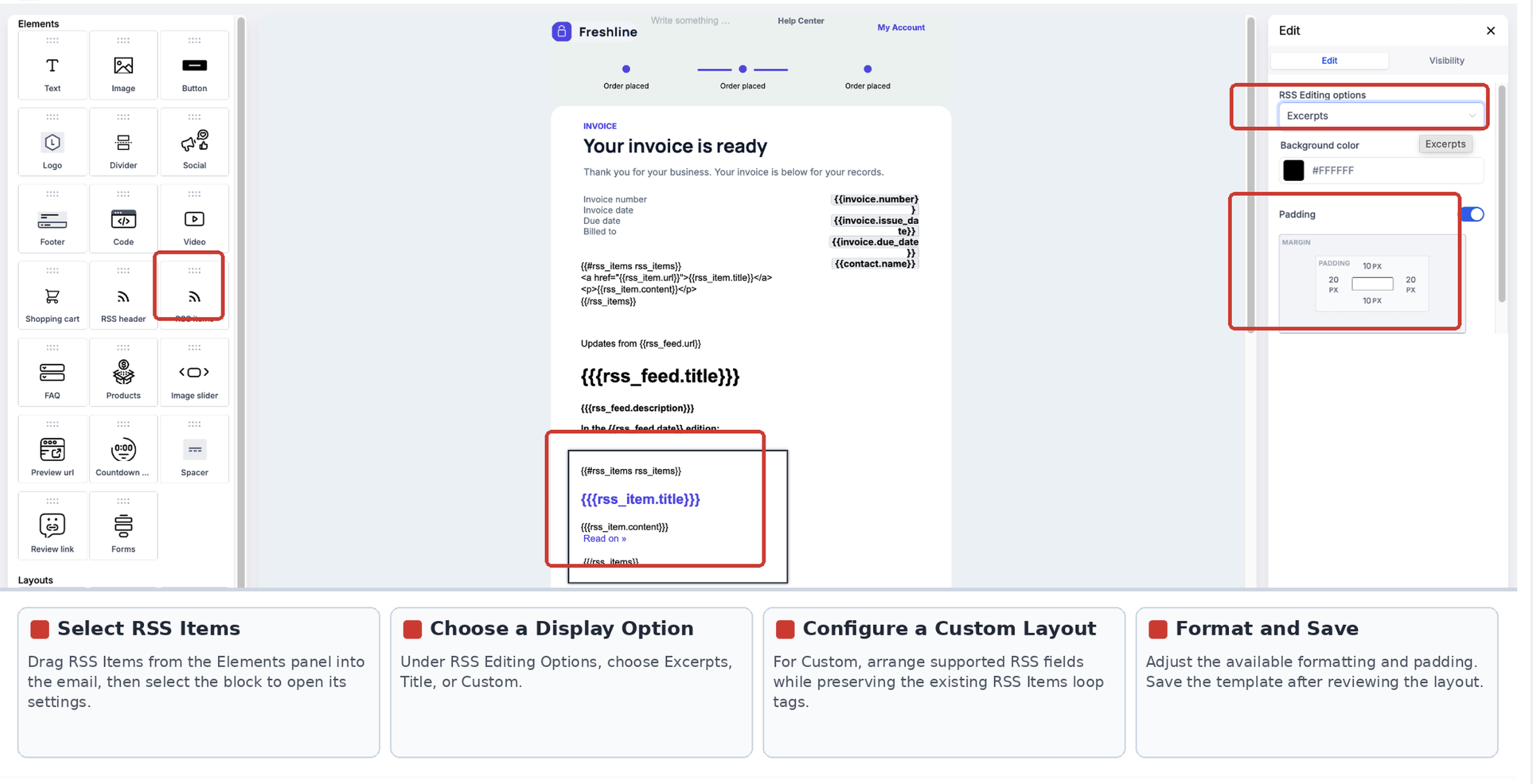
Task: Pick the FAQ element
Action: [x=53, y=373]
